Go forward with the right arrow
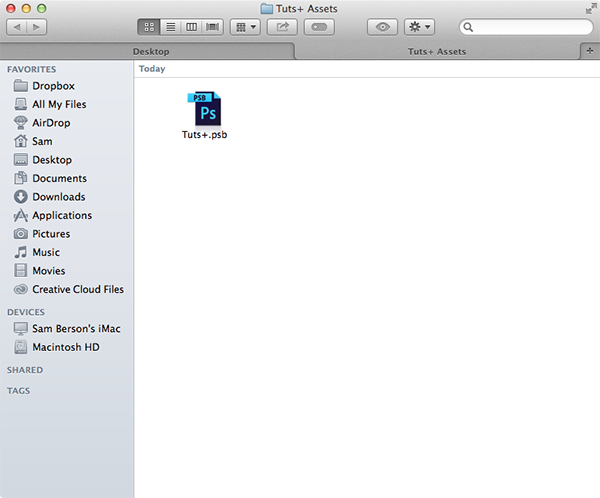The image size is (600, 498). 37,27
